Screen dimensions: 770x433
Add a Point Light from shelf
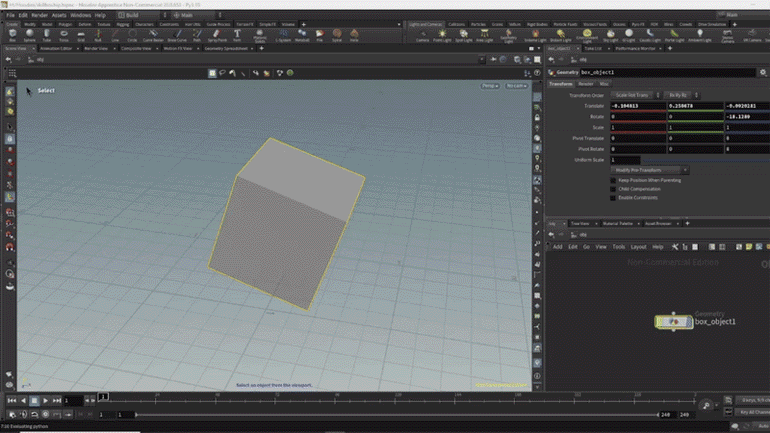pyautogui.click(x=443, y=35)
